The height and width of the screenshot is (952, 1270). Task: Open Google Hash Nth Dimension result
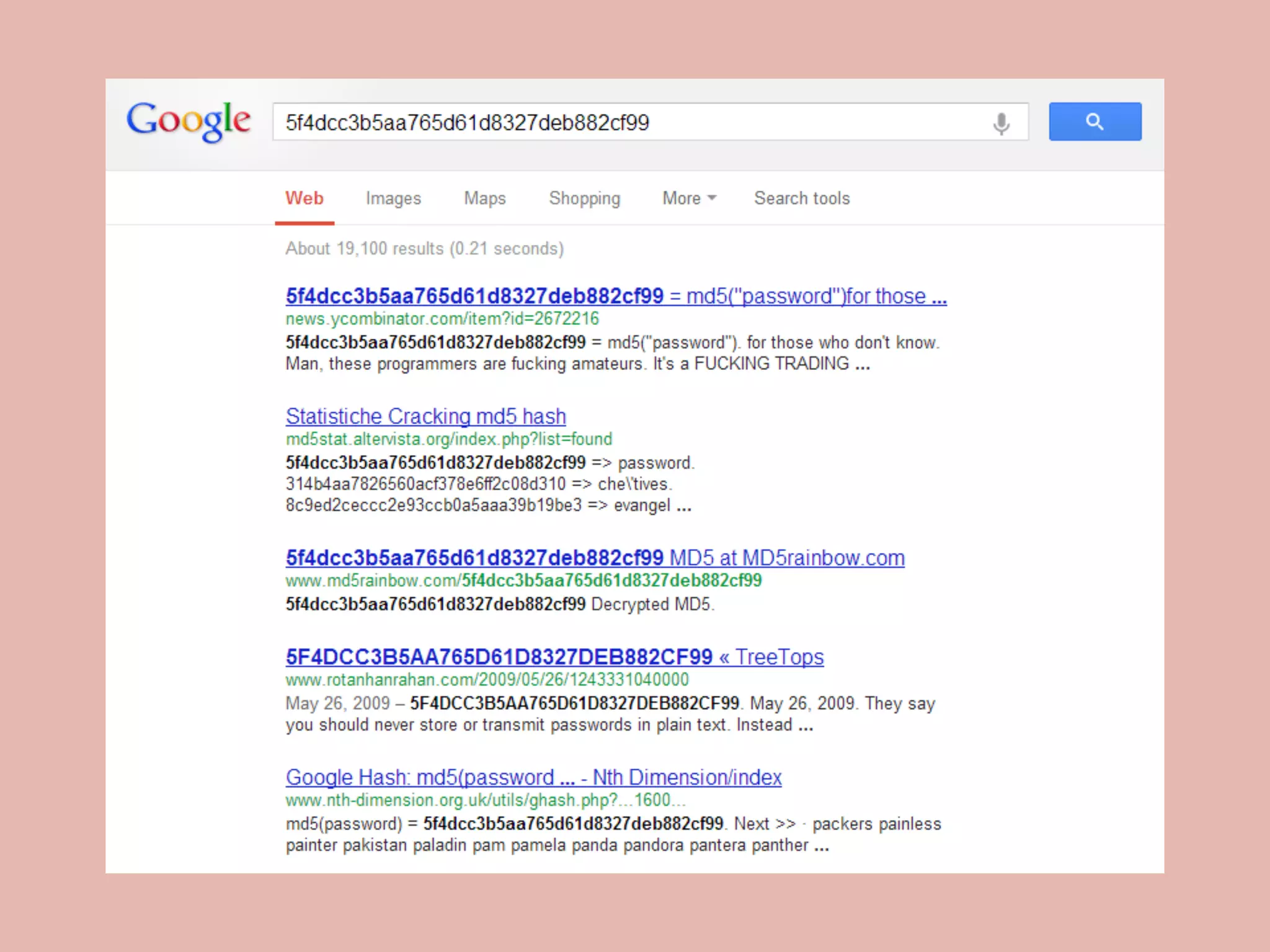click(x=533, y=777)
